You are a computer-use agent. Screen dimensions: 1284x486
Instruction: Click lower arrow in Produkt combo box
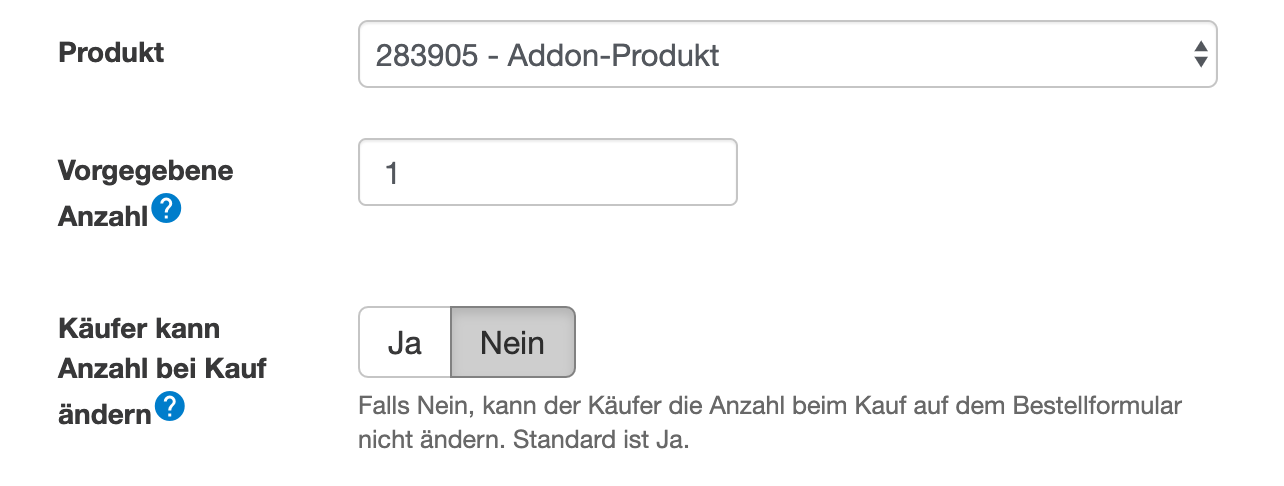(x=1200, y=62)
